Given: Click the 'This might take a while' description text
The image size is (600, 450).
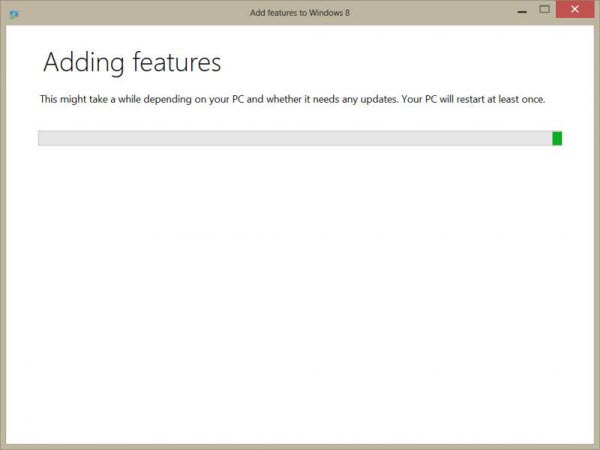Looking at the screenshot, I should pos(292,99).
